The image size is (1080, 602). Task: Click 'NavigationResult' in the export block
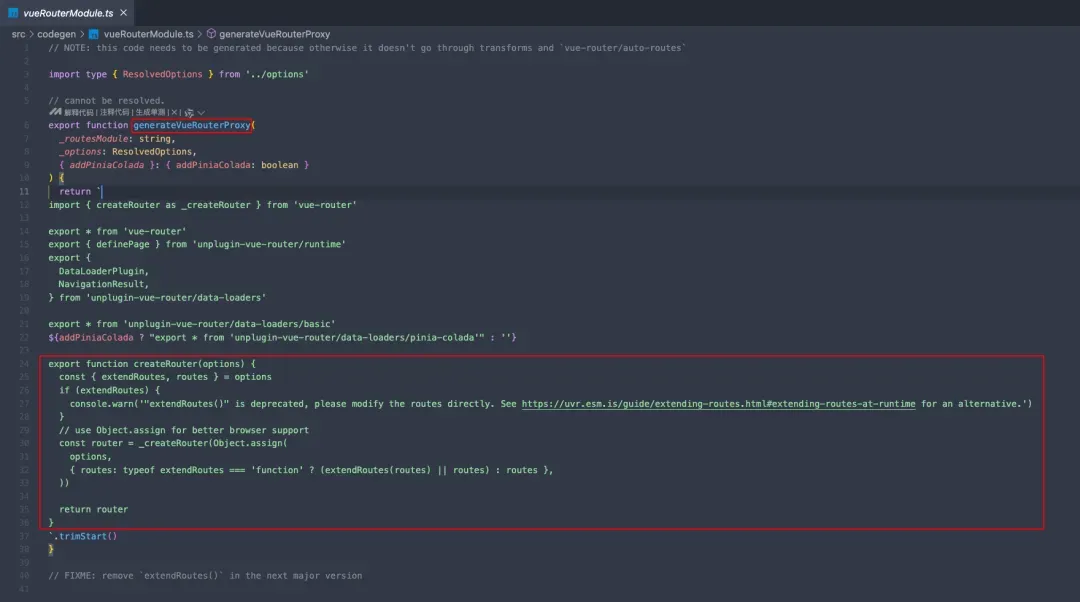coord(101,284)
